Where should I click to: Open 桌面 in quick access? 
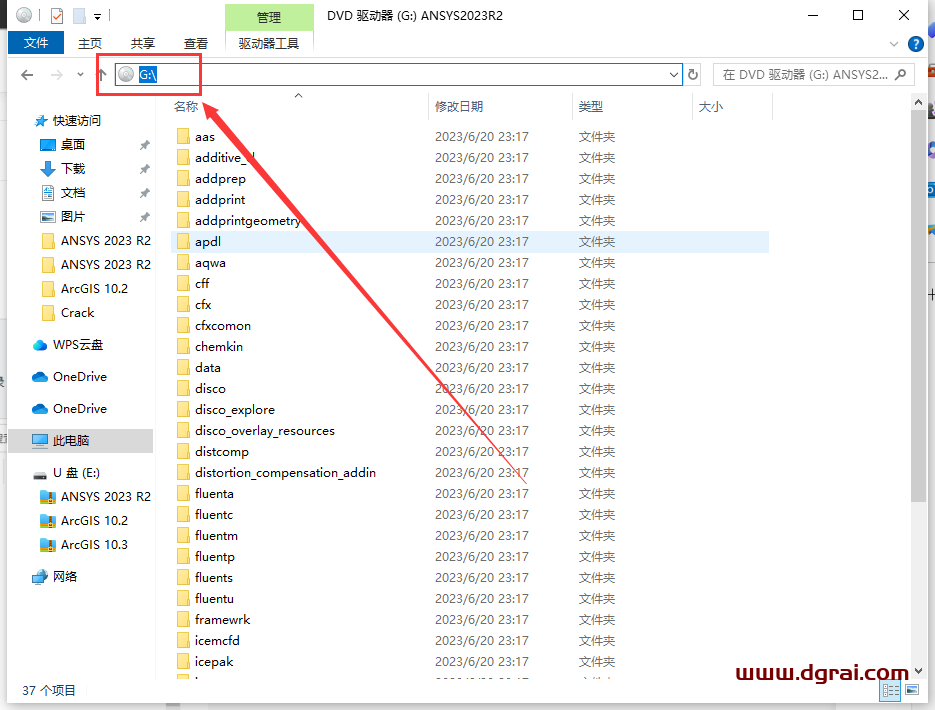point(73,145)
